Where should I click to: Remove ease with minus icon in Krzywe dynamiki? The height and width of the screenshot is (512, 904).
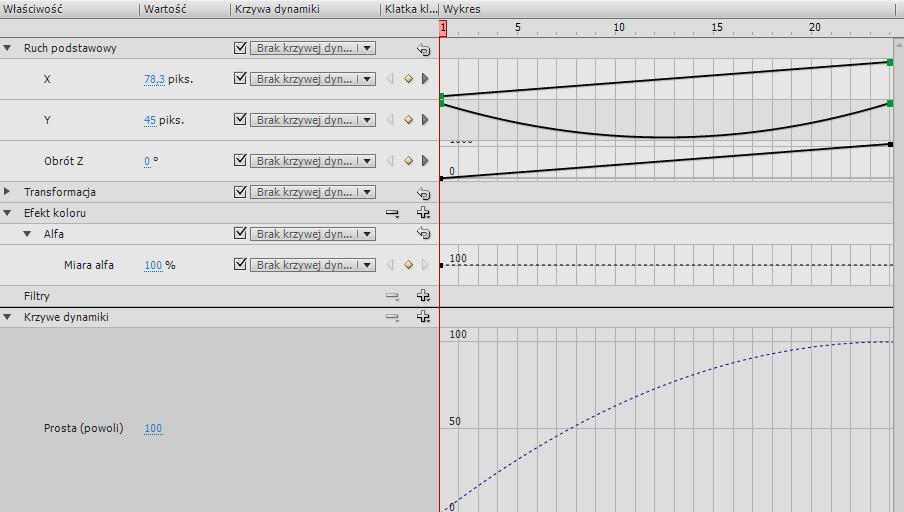392,317
